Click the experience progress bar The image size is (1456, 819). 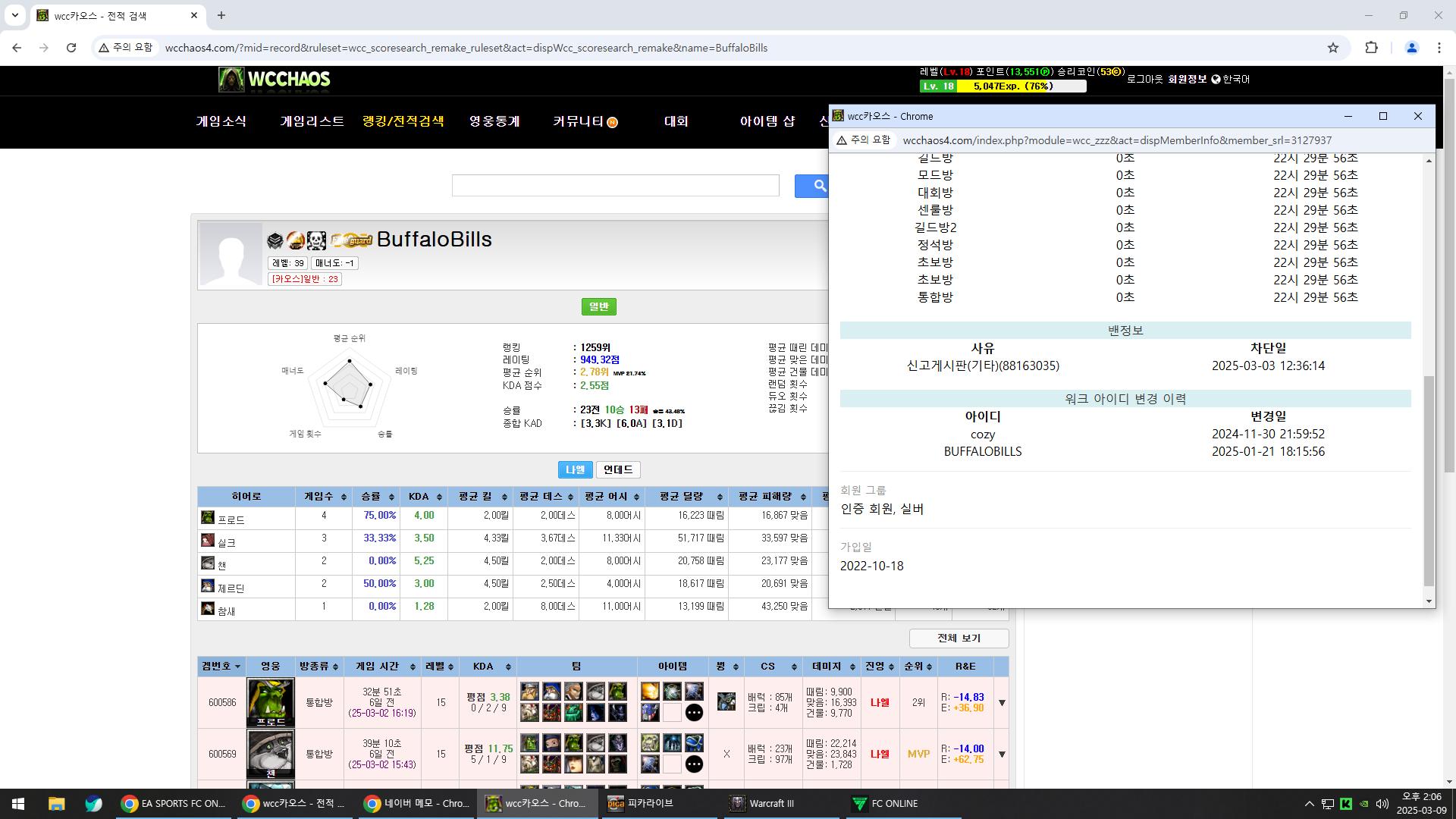(1003, 86)
